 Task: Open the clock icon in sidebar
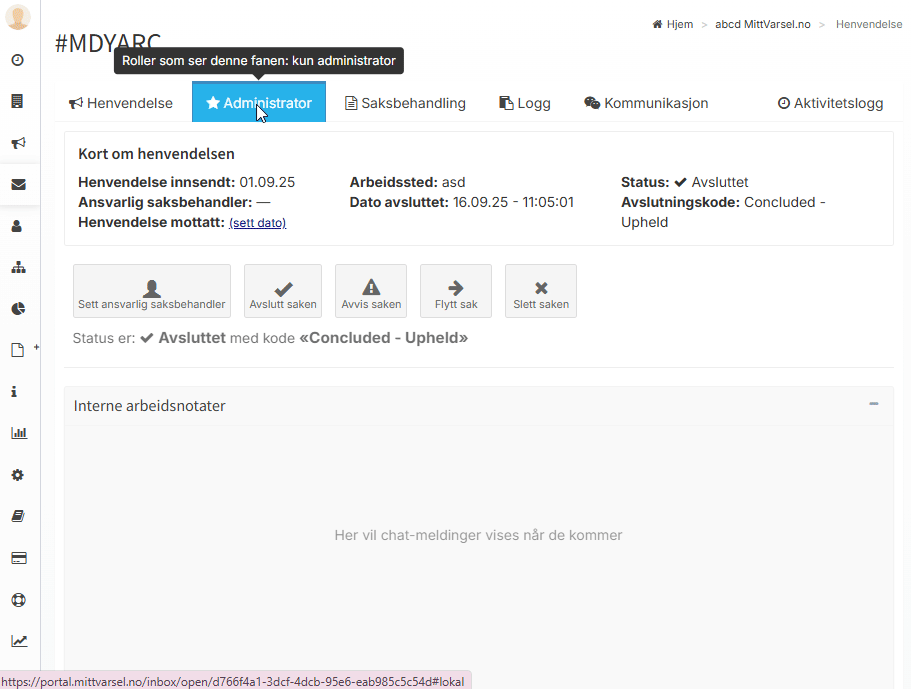[18, 60]
